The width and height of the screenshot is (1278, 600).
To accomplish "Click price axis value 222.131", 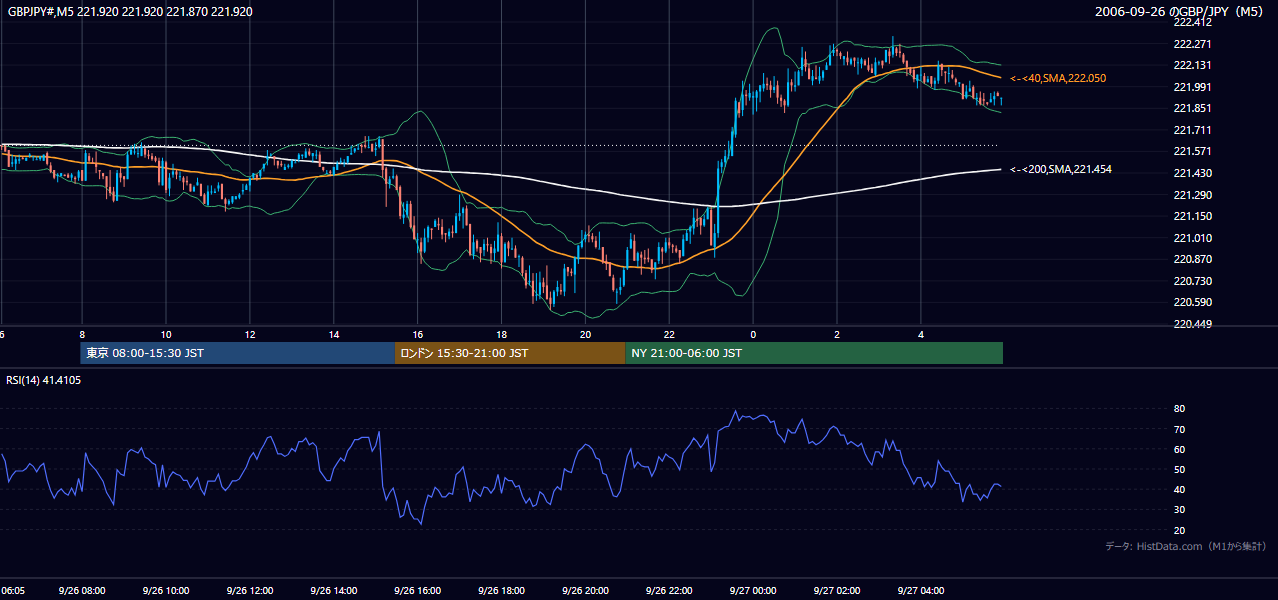I will pyautogui.click(x=1193, y=65).
